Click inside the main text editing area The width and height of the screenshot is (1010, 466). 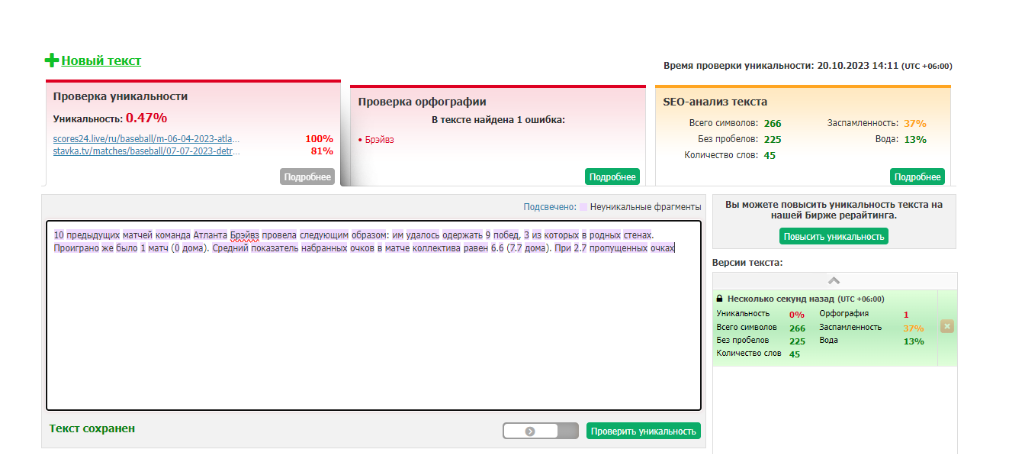374,316
